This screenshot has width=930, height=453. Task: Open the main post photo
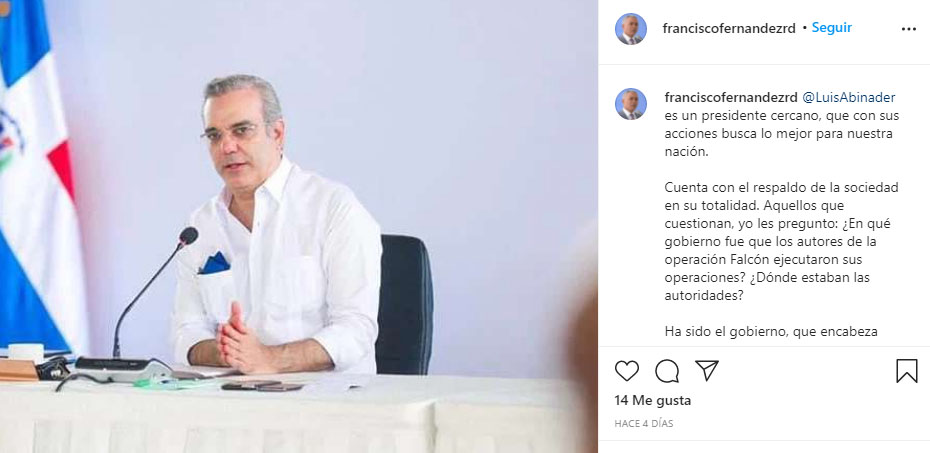click(x=299, y=226)
